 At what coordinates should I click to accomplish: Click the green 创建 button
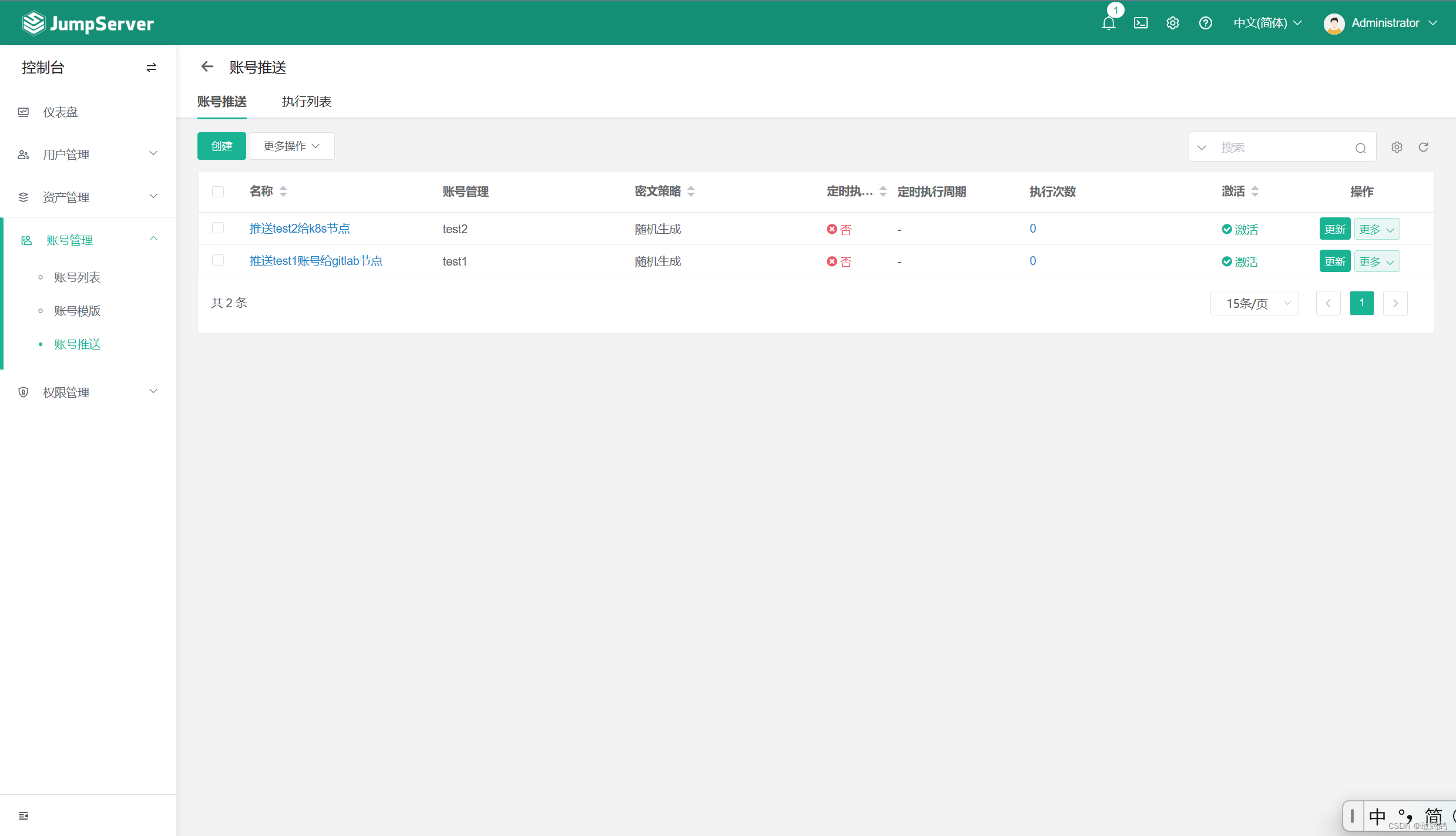point(222,146)
